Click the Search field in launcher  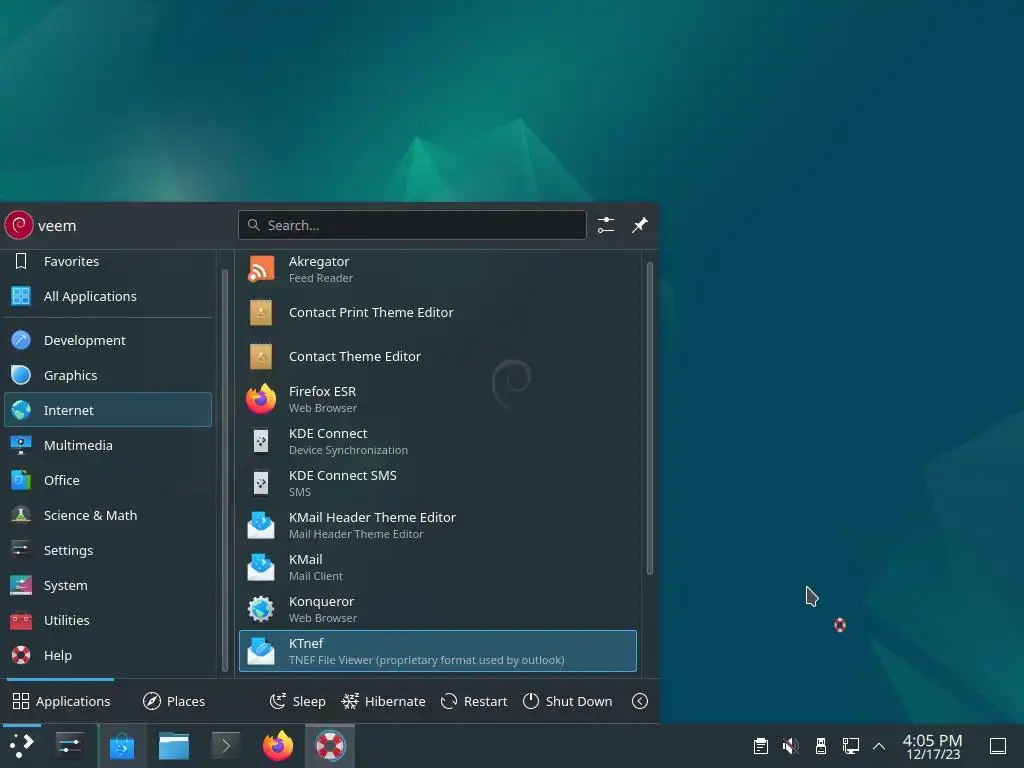(x=412, y=225)
